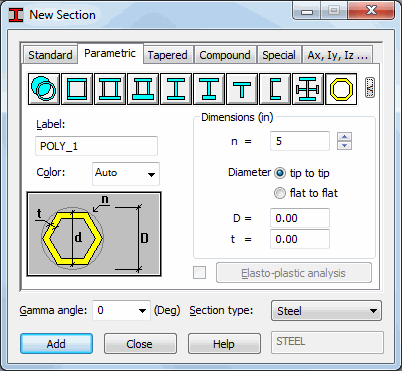Enable tip to tip diameter option
The width and height of the screenshot is (402, 371).
pos(280,173)
